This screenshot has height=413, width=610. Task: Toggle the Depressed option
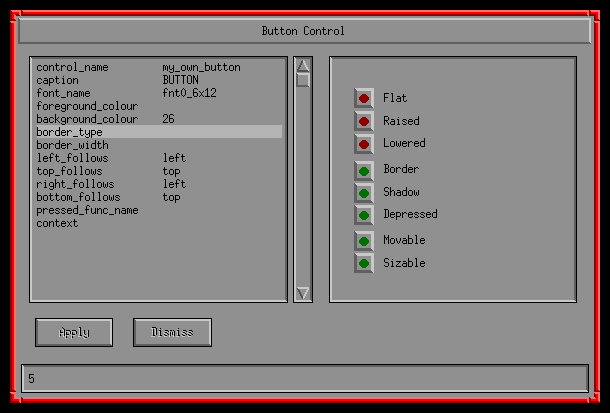point(364,215)
